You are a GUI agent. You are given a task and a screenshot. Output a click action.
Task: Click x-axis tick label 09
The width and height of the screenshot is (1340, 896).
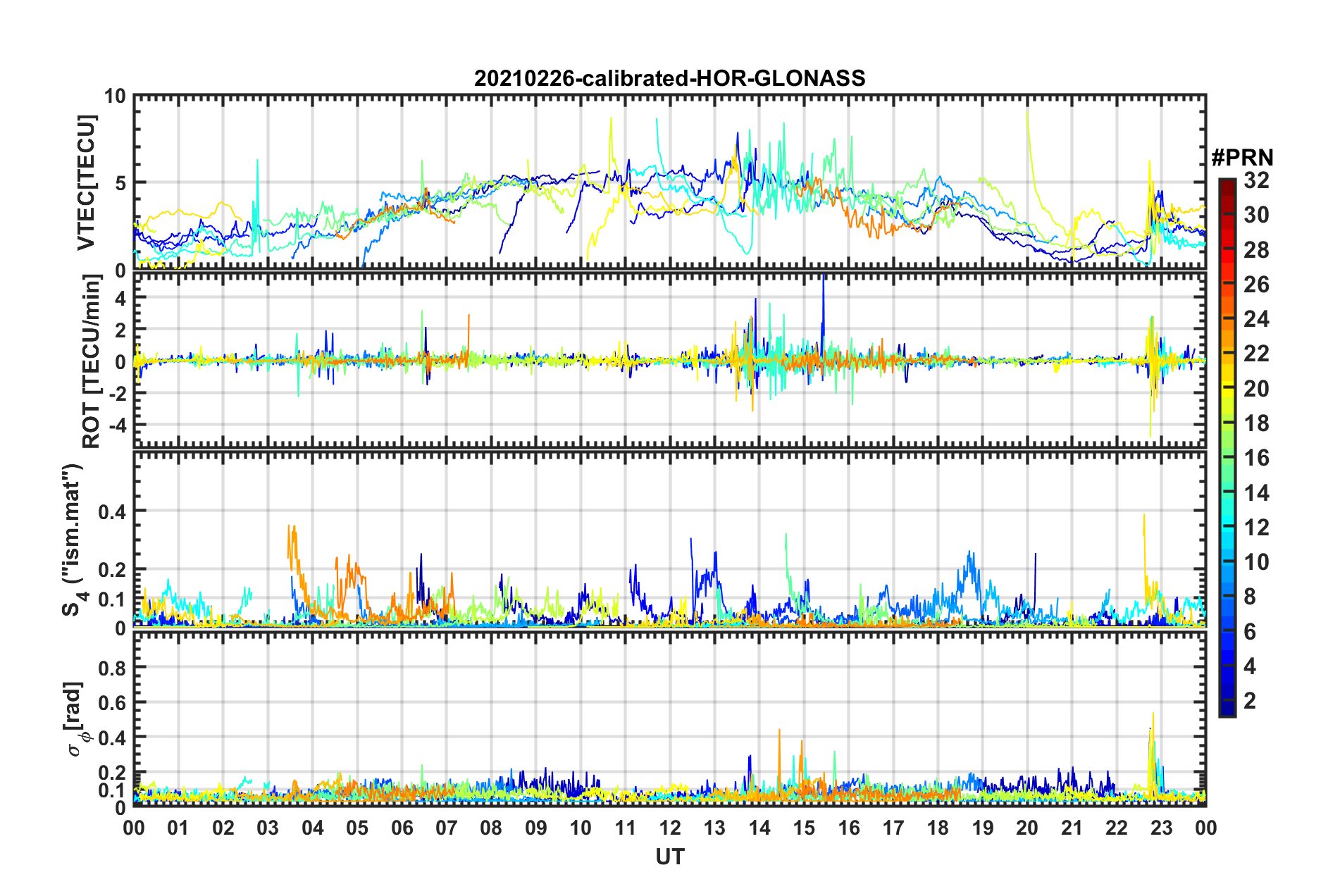coord(536,828)
